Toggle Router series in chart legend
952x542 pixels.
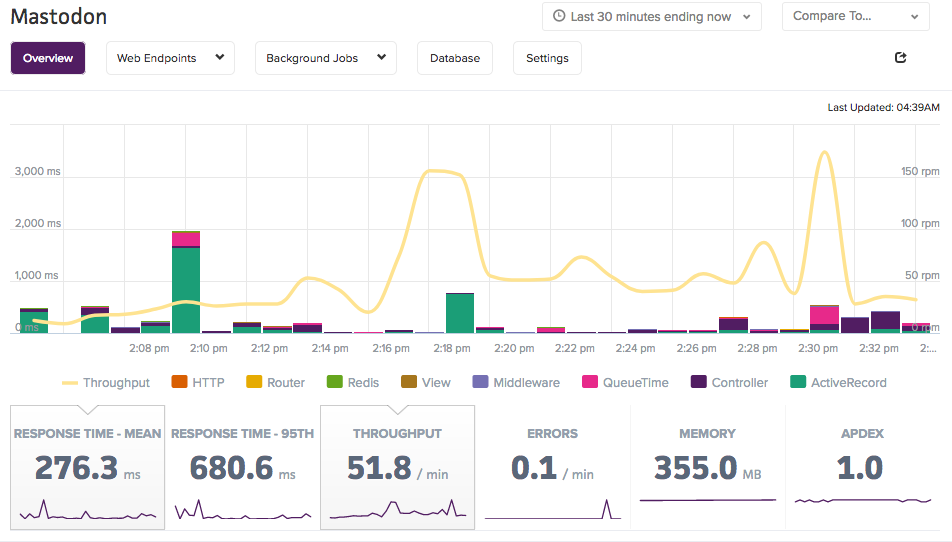(276, 382)
